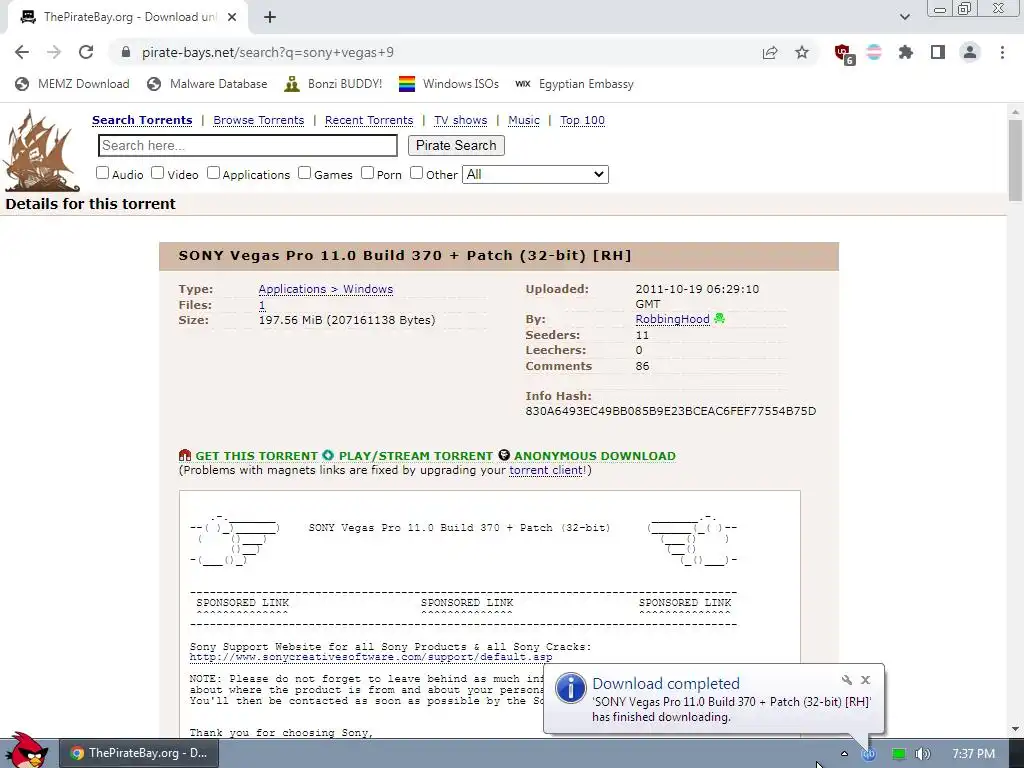The width and height of the screenshot is (1024, 768).
Task: Click the vertical page scrollbar thumb
Action: click(1015, 161)
